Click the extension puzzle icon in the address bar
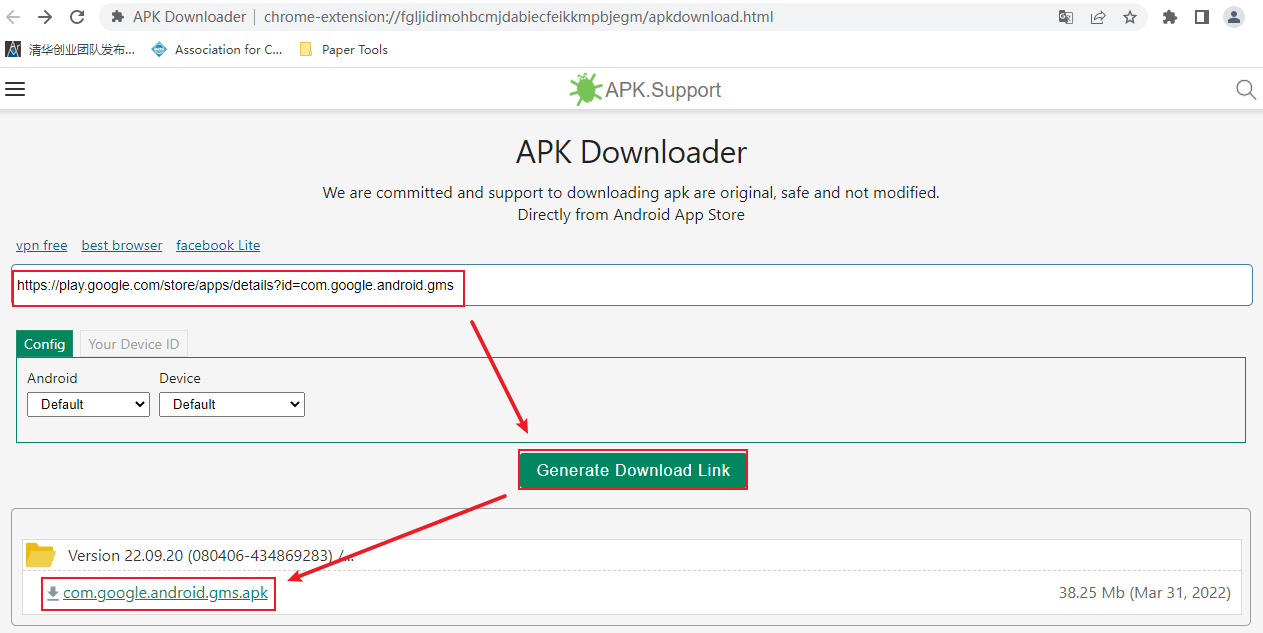 point(118,17)
